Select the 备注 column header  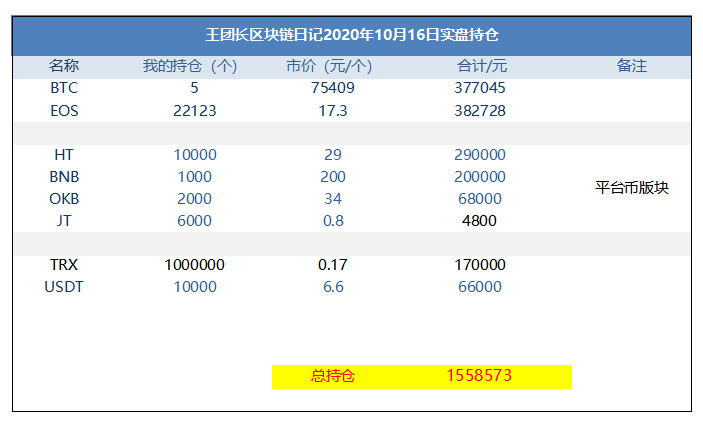coord(632,66)
